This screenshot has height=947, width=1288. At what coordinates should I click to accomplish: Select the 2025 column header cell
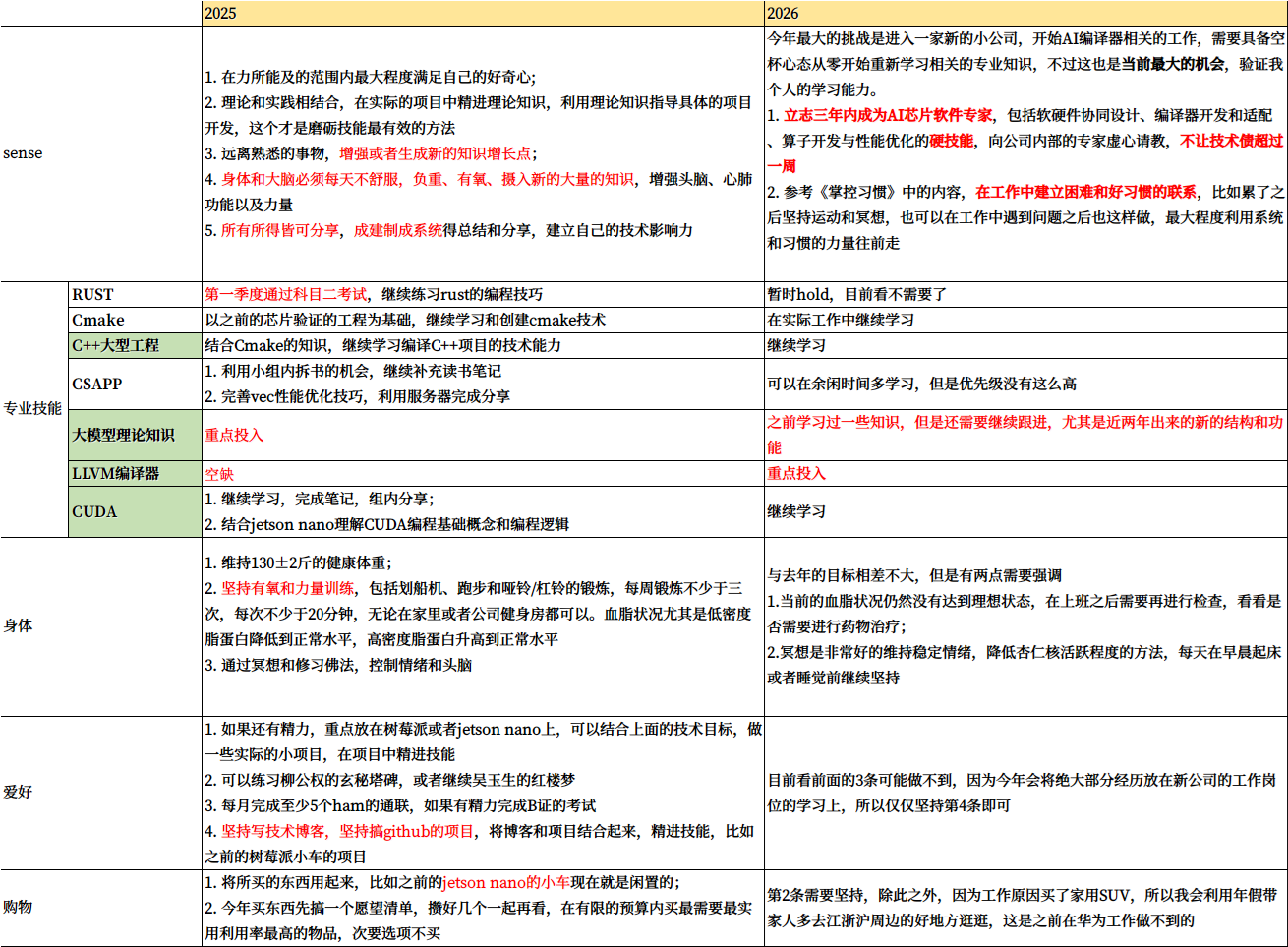click(482, 13)
